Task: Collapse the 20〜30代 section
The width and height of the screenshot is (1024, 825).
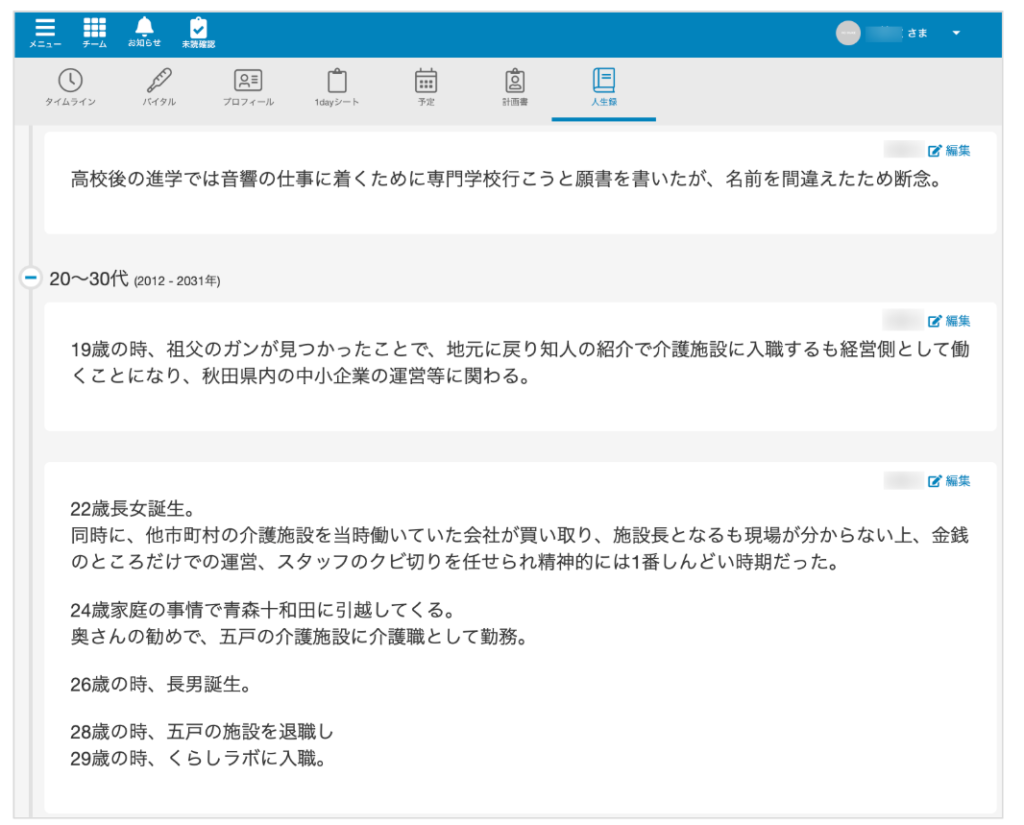Action: (31, 278)
